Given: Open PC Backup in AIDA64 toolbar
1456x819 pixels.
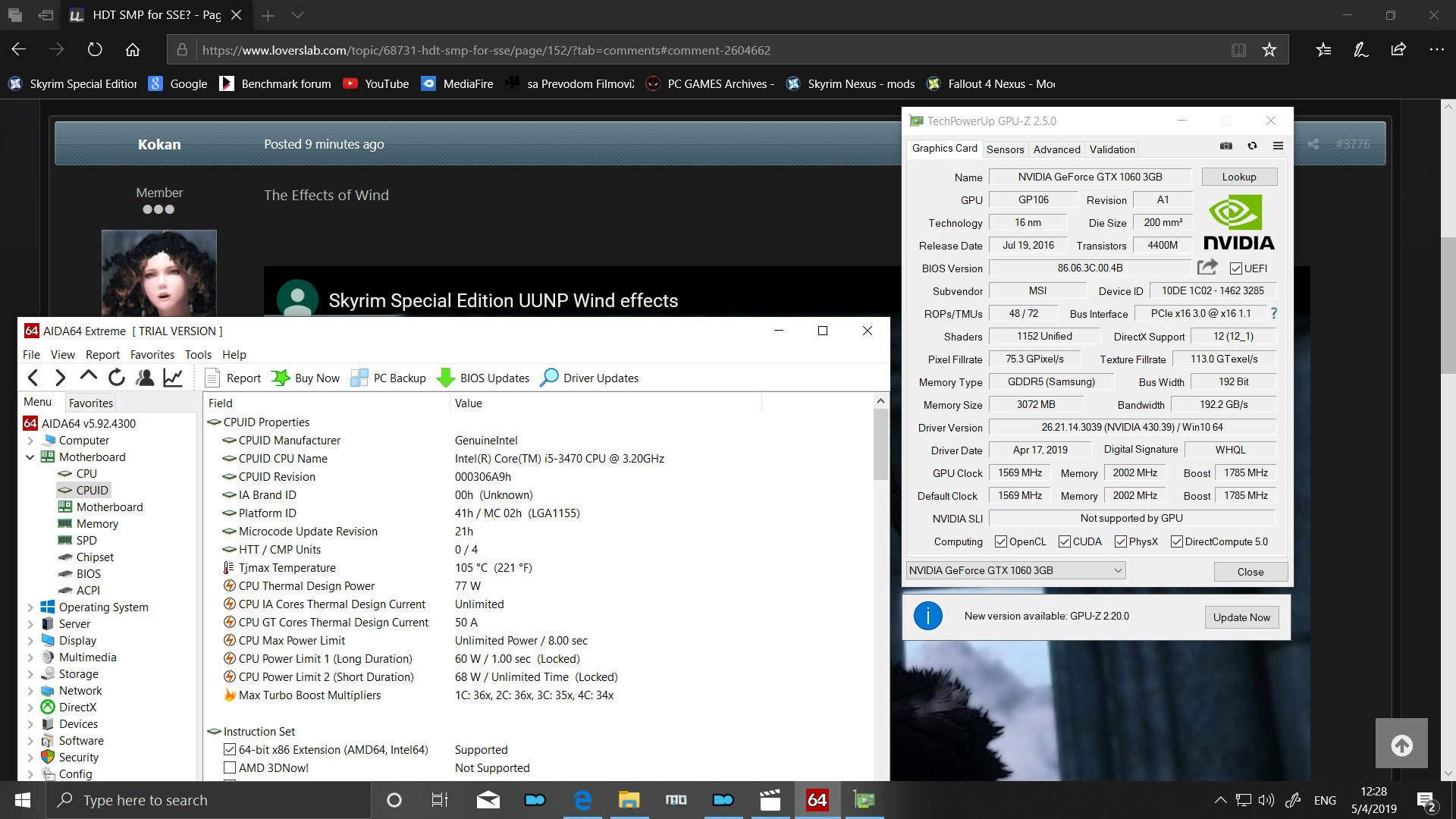Looking at the screenshot, I should (388, 378).
